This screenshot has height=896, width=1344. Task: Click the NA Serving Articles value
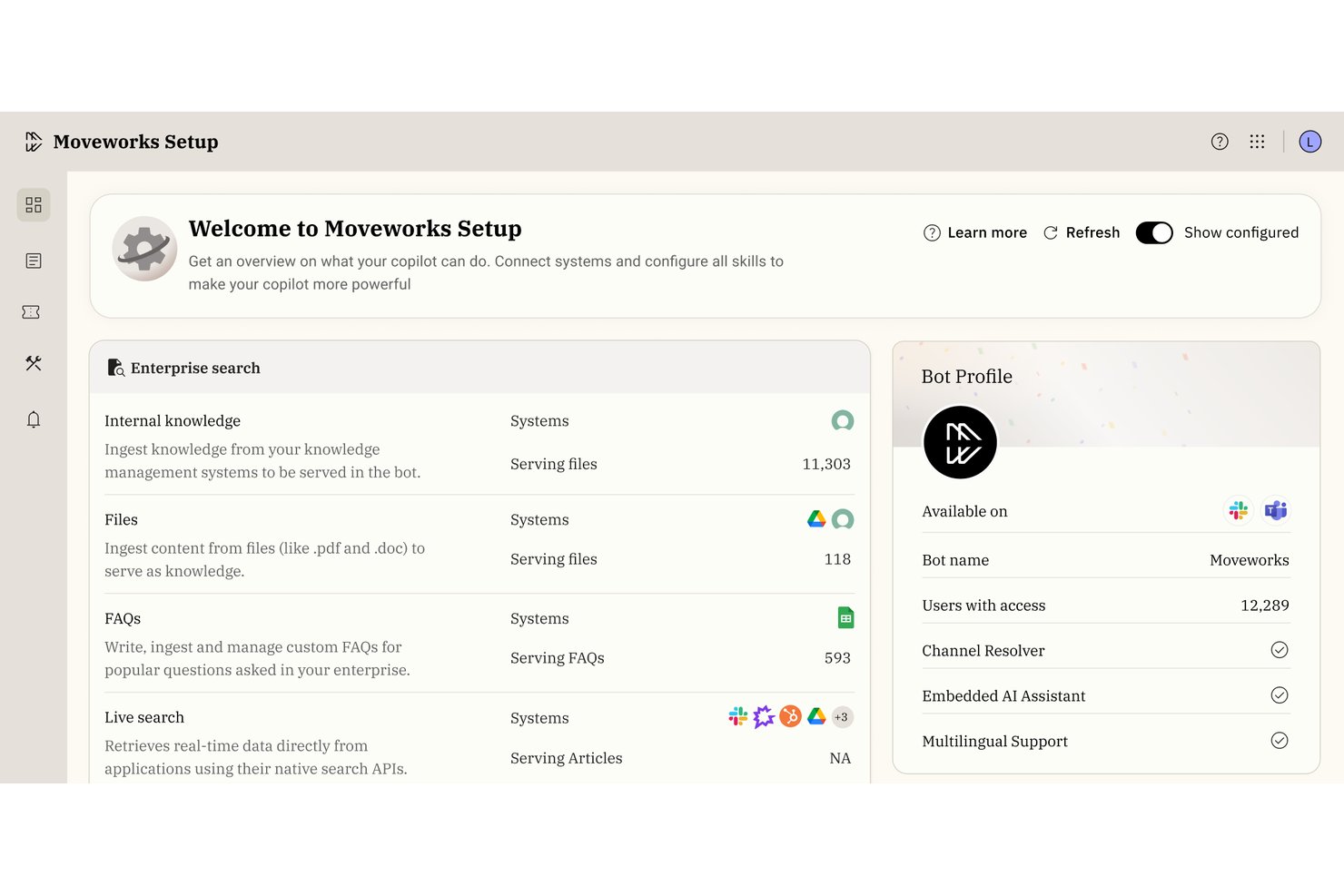(x=840, y=758)
